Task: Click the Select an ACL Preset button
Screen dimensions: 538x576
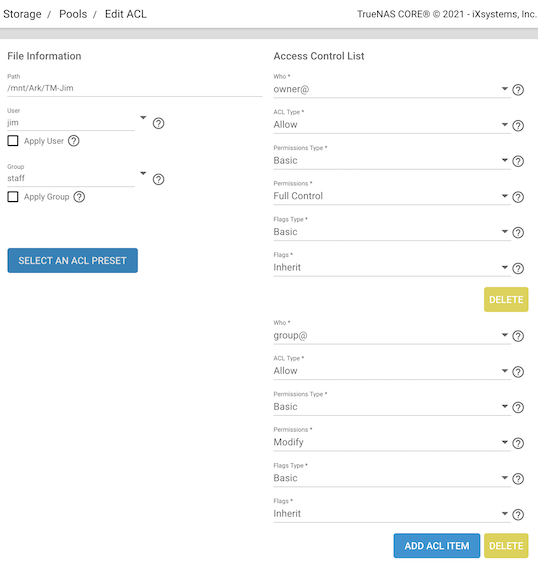Action: tap(73, 260)
